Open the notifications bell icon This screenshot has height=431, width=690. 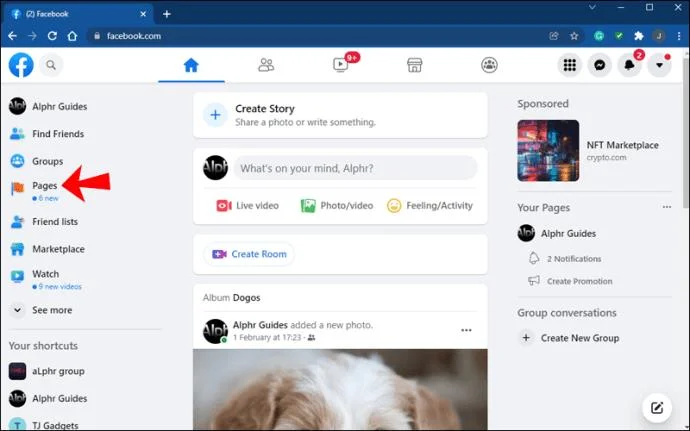pyautogui.click(x=630, y=65)
